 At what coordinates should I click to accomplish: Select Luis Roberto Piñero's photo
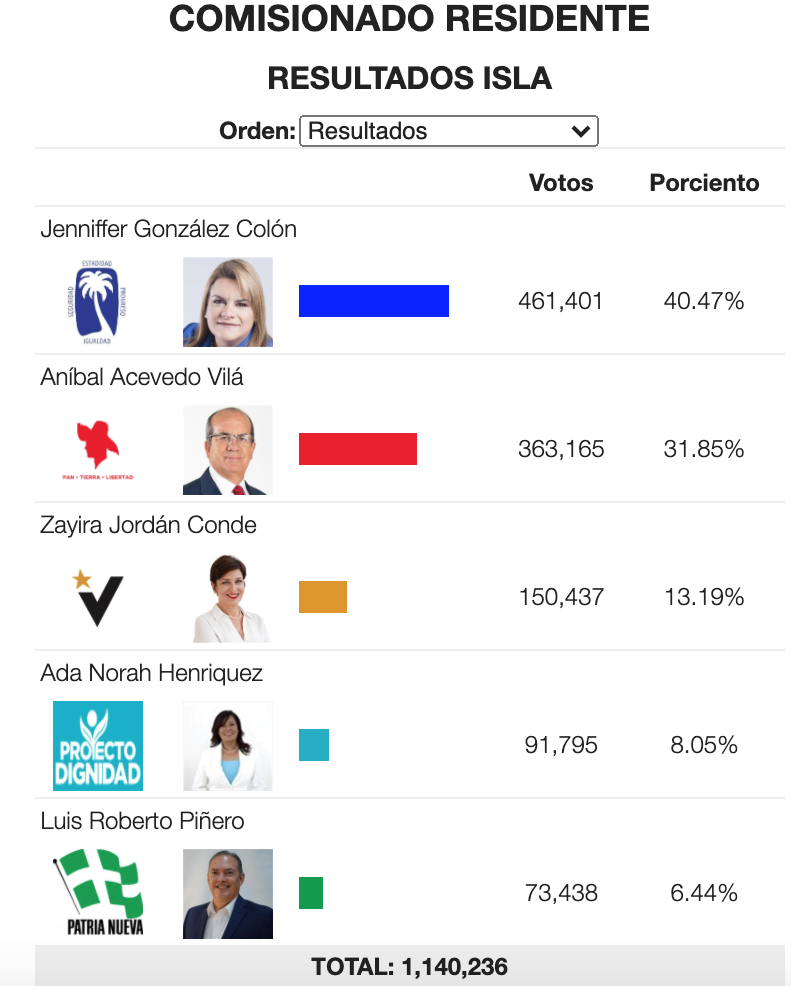[228, 894]
